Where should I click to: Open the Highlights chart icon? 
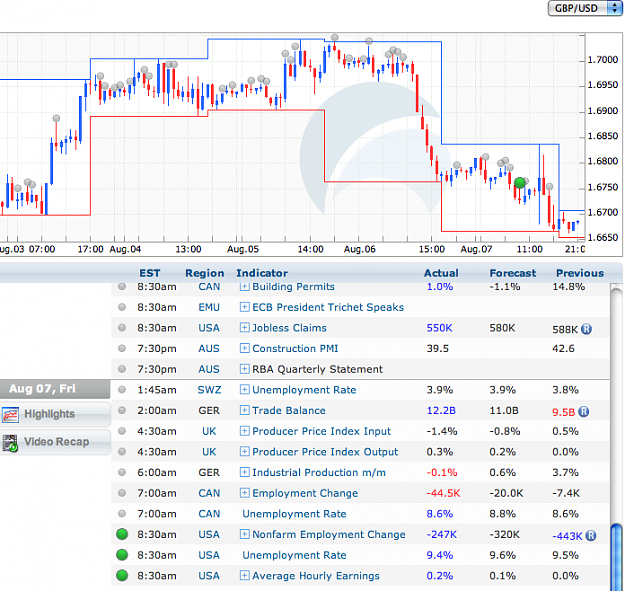click(x=10, y=414)
